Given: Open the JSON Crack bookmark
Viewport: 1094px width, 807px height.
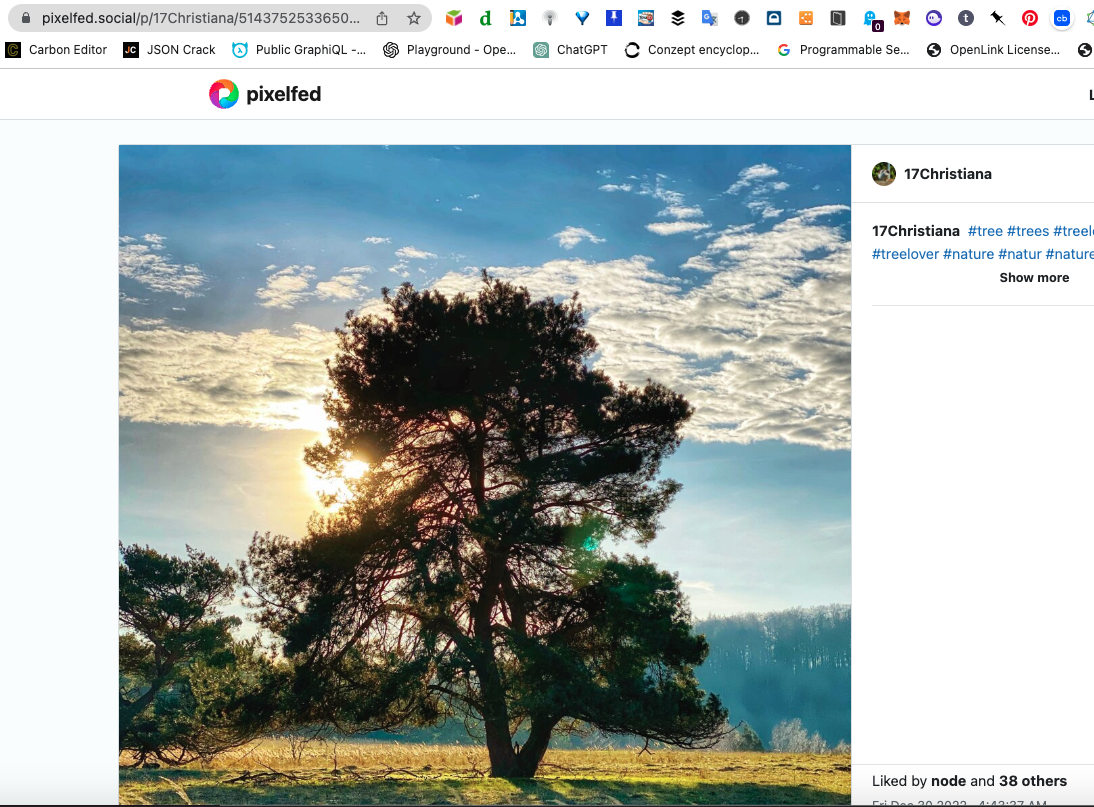Looking at the screenshot, I should point(170,50).
